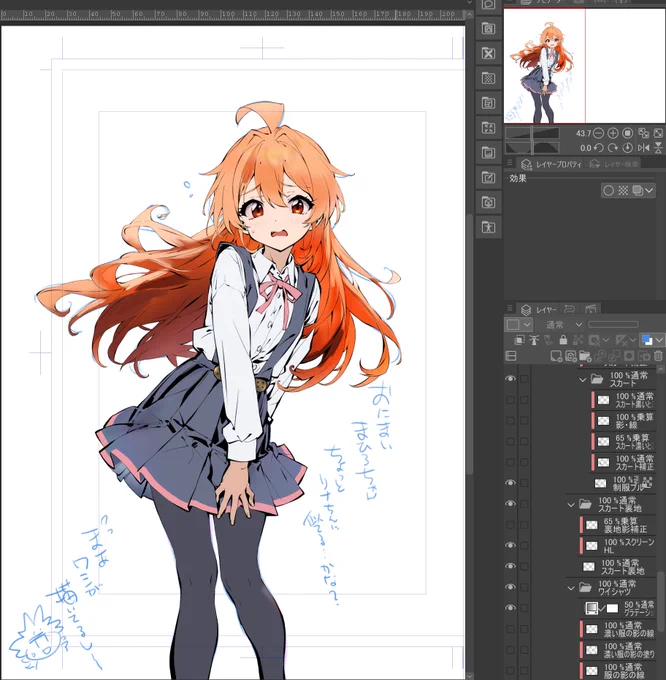The height and width of the screenshot is (680, 666).
Task: Click the zoom out button in Navigator
Action: pyautogui.click(x=598, y=133)
